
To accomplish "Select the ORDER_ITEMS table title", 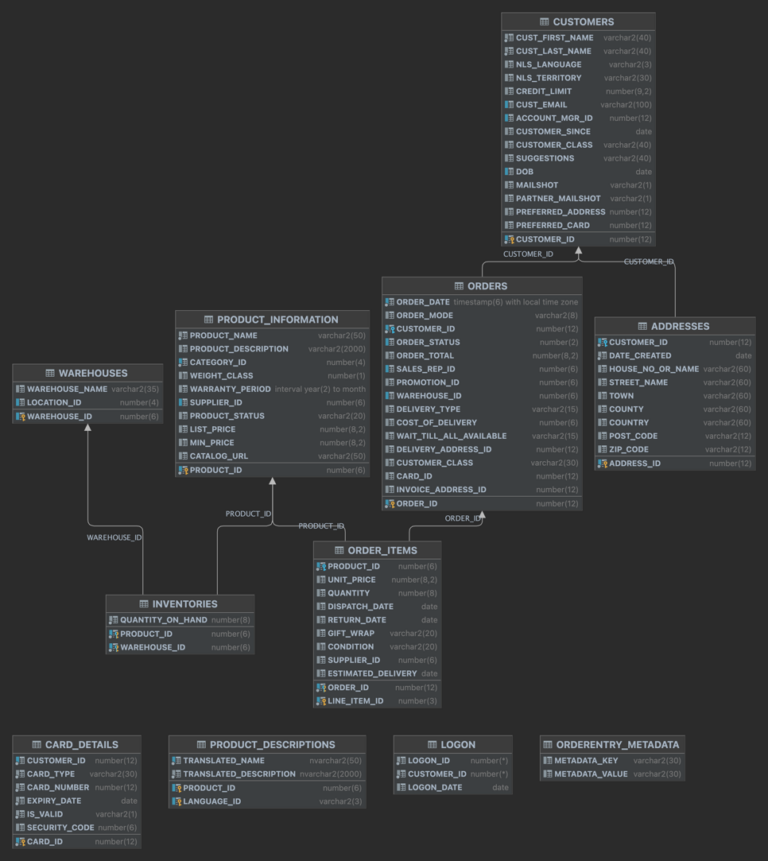I will click(382, 551).
